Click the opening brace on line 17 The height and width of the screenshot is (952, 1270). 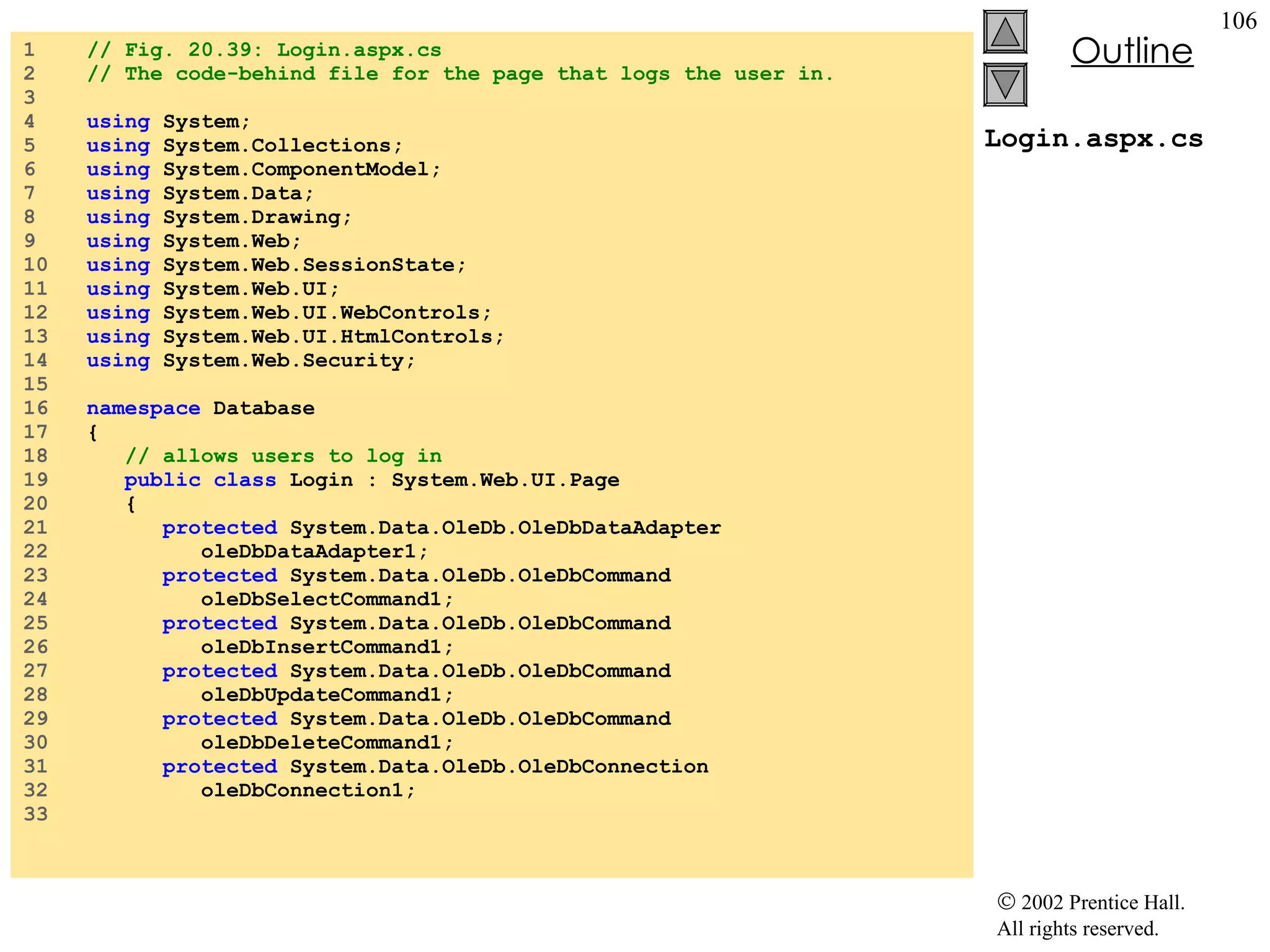point(93,433)
